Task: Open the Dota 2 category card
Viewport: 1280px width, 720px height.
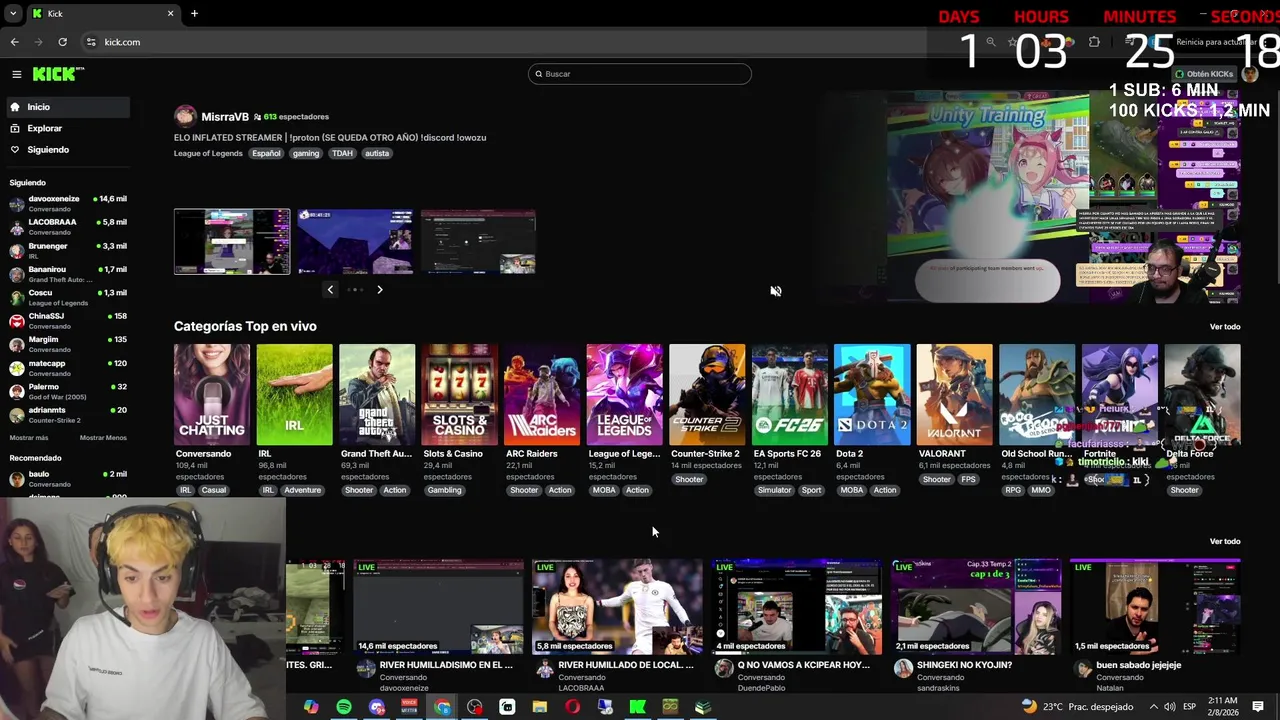Action: (872, 394)
